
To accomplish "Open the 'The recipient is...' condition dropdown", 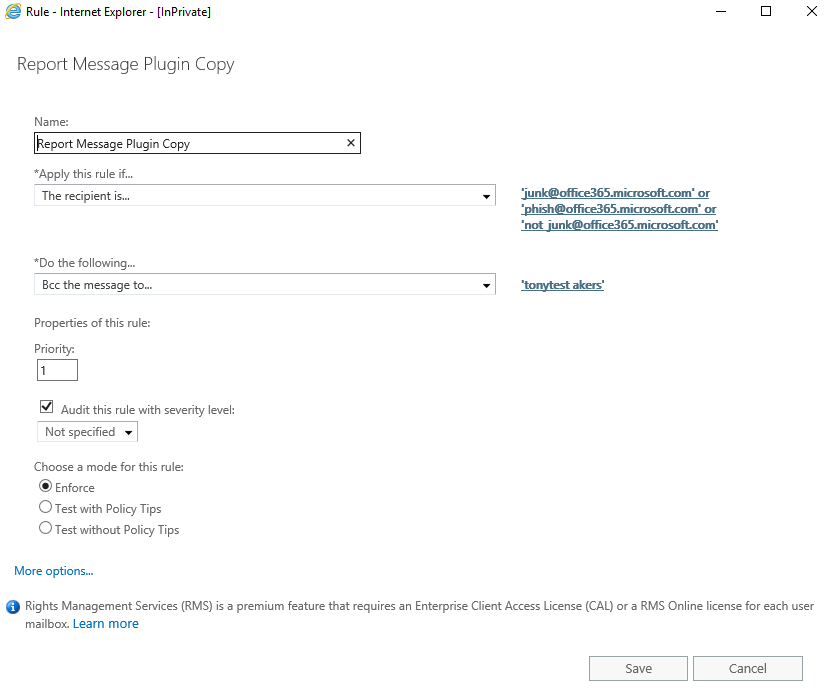I will click(265, 196).
